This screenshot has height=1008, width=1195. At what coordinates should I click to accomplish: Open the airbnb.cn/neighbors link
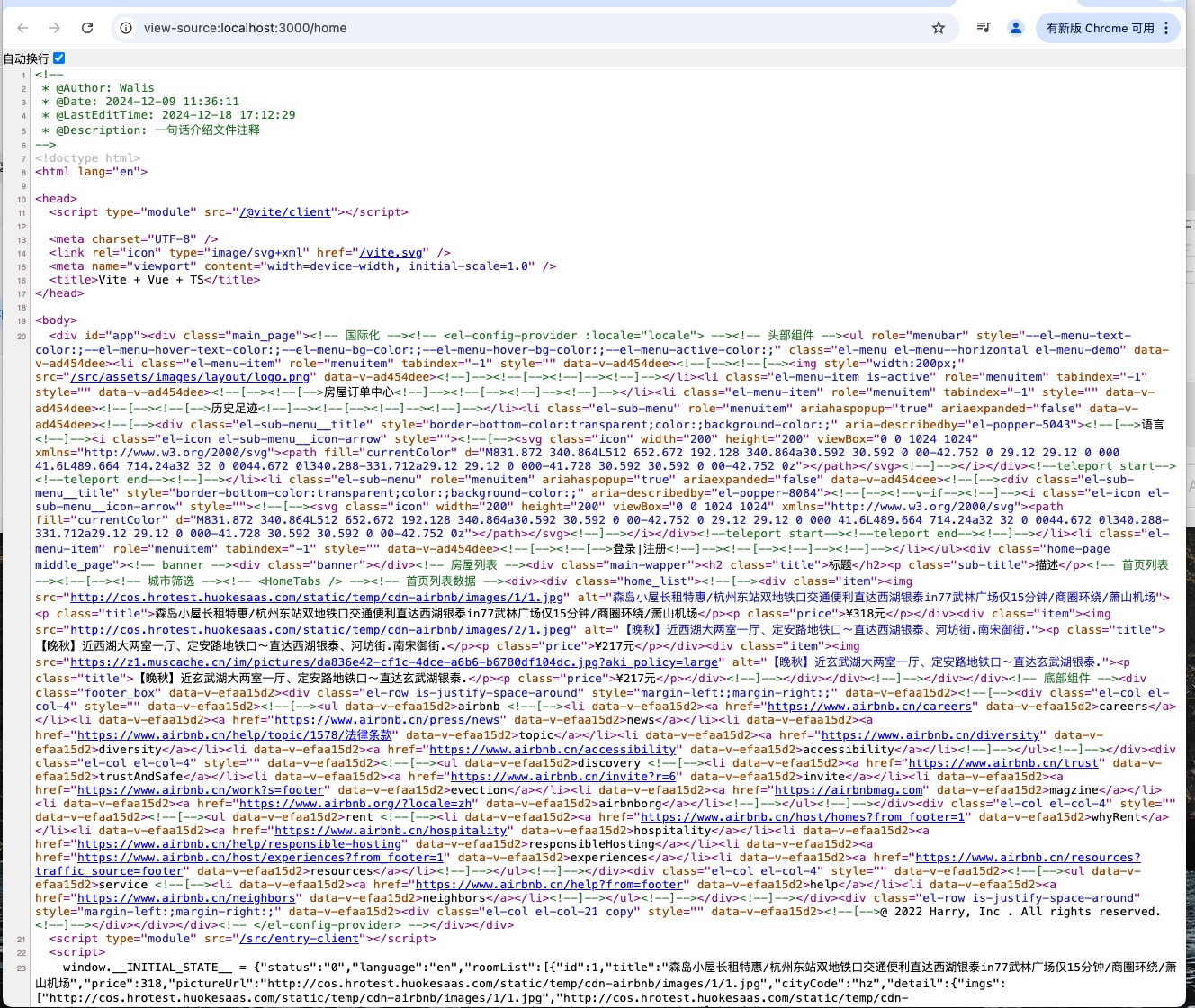click(x=186, y=898)
